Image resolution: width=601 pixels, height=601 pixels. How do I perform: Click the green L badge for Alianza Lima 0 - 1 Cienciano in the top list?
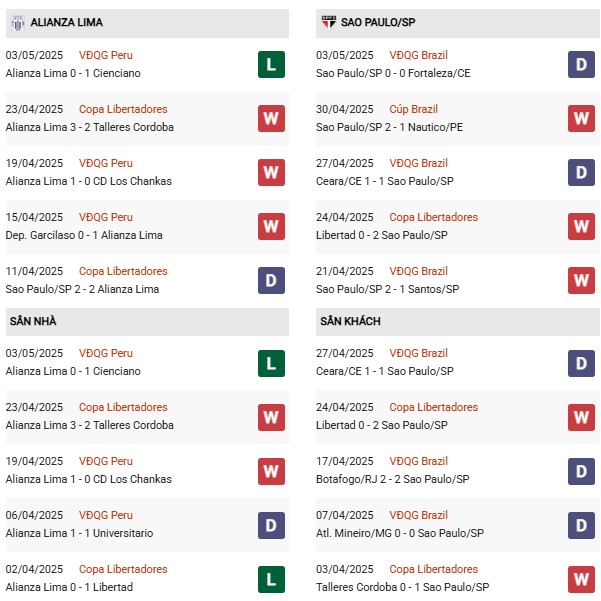click(271, 65)
